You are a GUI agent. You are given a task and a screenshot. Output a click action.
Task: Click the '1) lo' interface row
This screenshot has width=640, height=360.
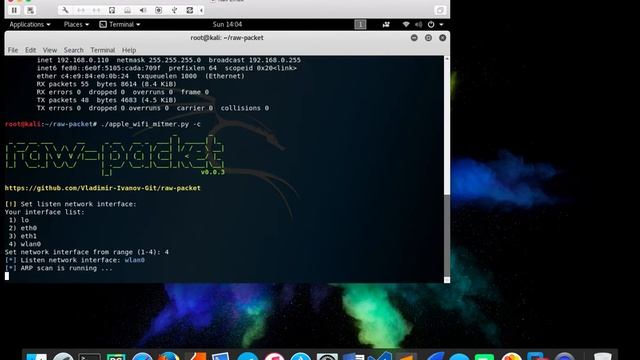point(19,220)
